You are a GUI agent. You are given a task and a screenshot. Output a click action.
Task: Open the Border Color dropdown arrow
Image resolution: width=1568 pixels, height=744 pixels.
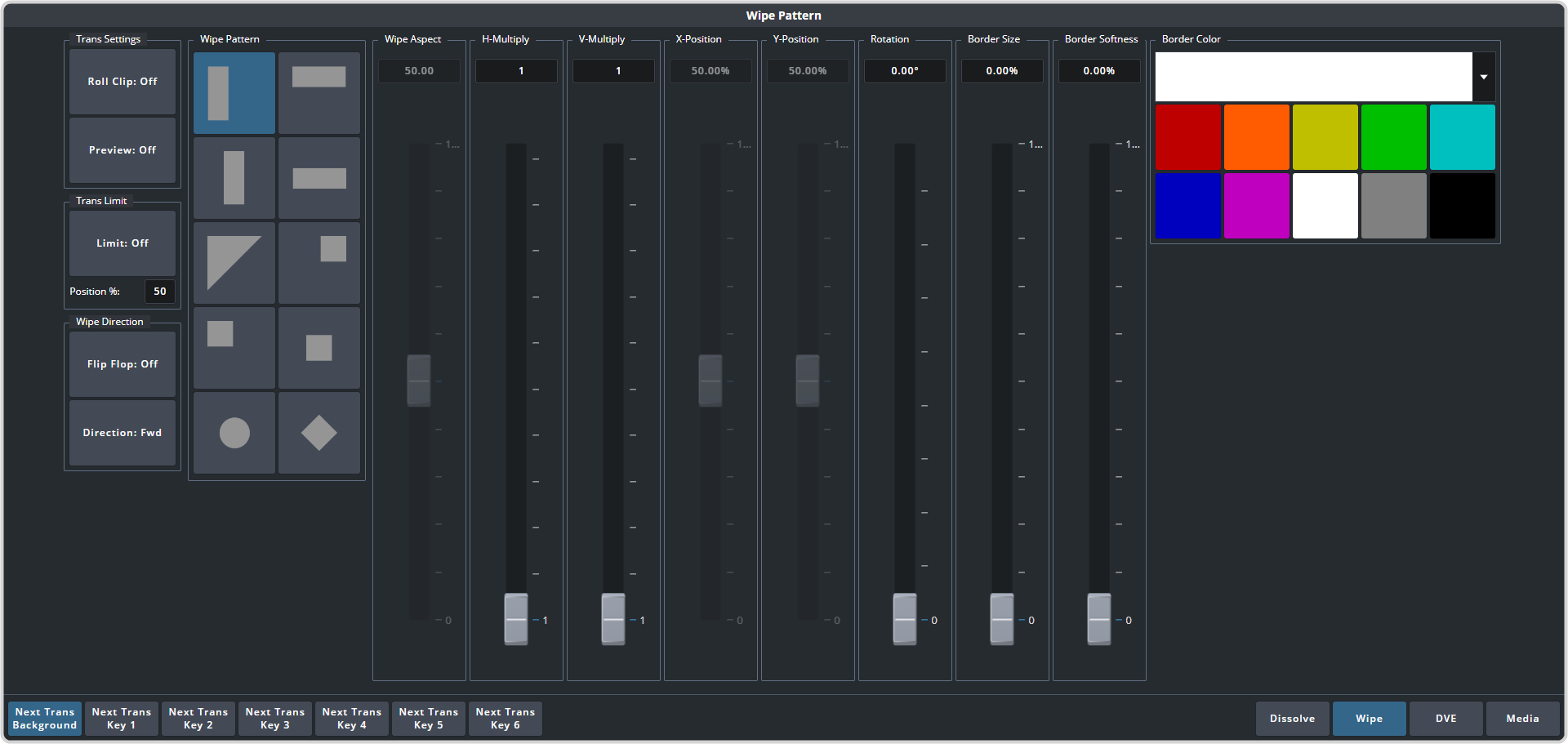(1484, 77)
